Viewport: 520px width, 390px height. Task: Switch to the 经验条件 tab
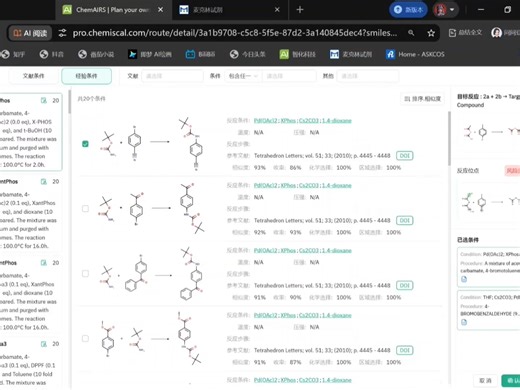pos(86,76)
